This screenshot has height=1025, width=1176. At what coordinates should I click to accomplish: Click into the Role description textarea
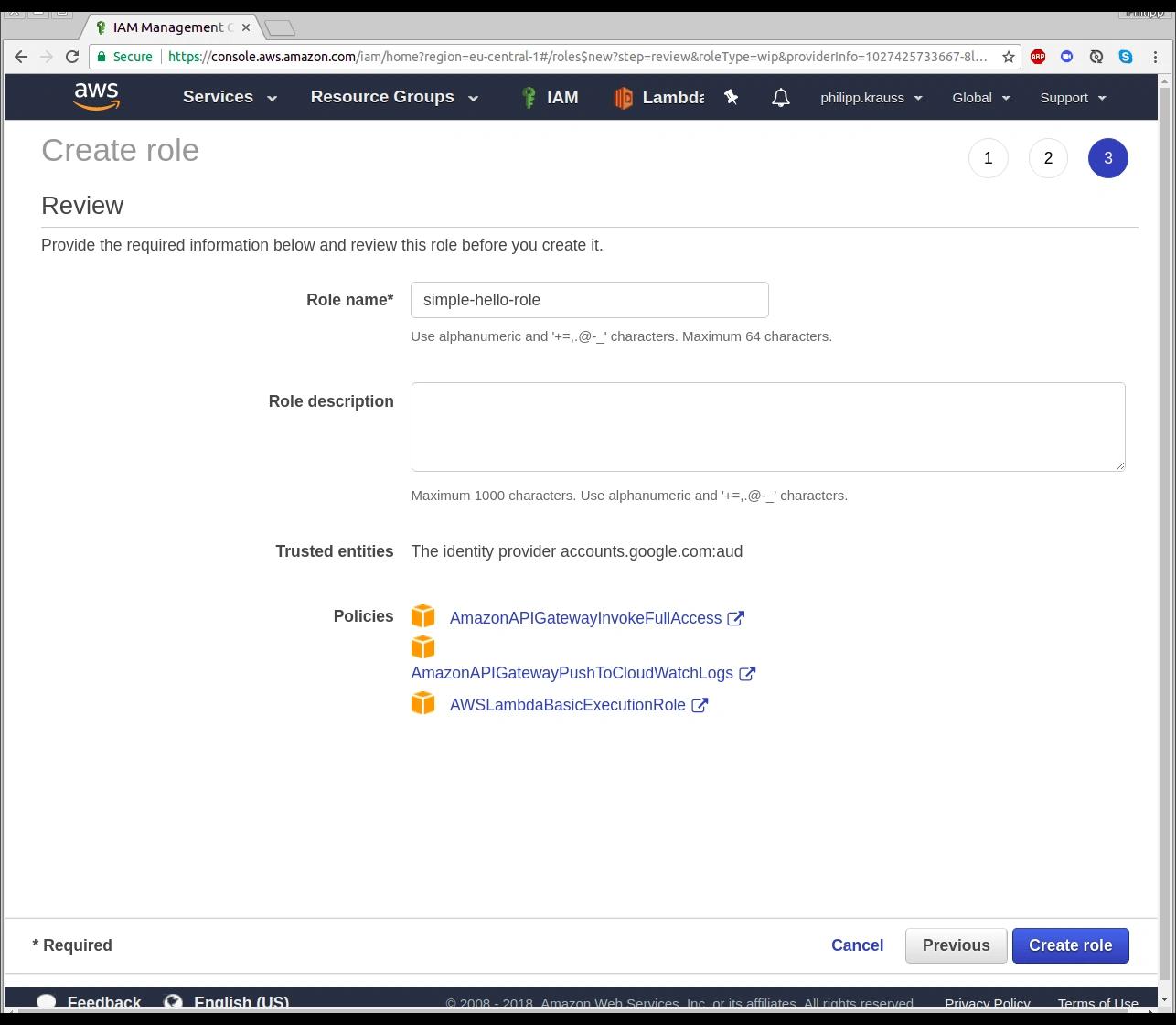click(x=768, y=427)
